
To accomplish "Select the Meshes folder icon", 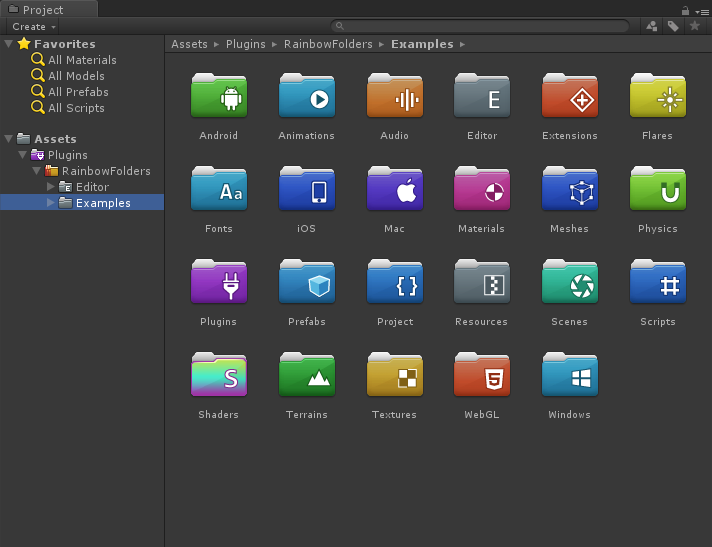I will (x=570, y=188).
